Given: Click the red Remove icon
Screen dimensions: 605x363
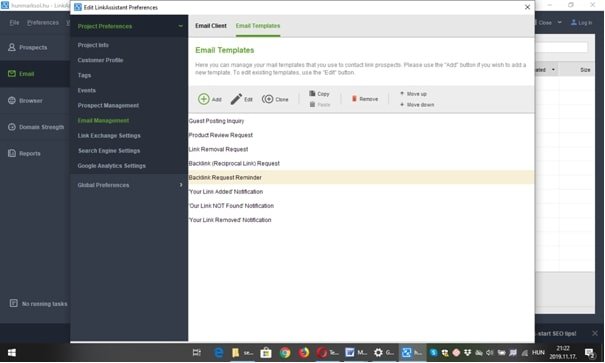Looking at the screenshot, I should (354, 99).
